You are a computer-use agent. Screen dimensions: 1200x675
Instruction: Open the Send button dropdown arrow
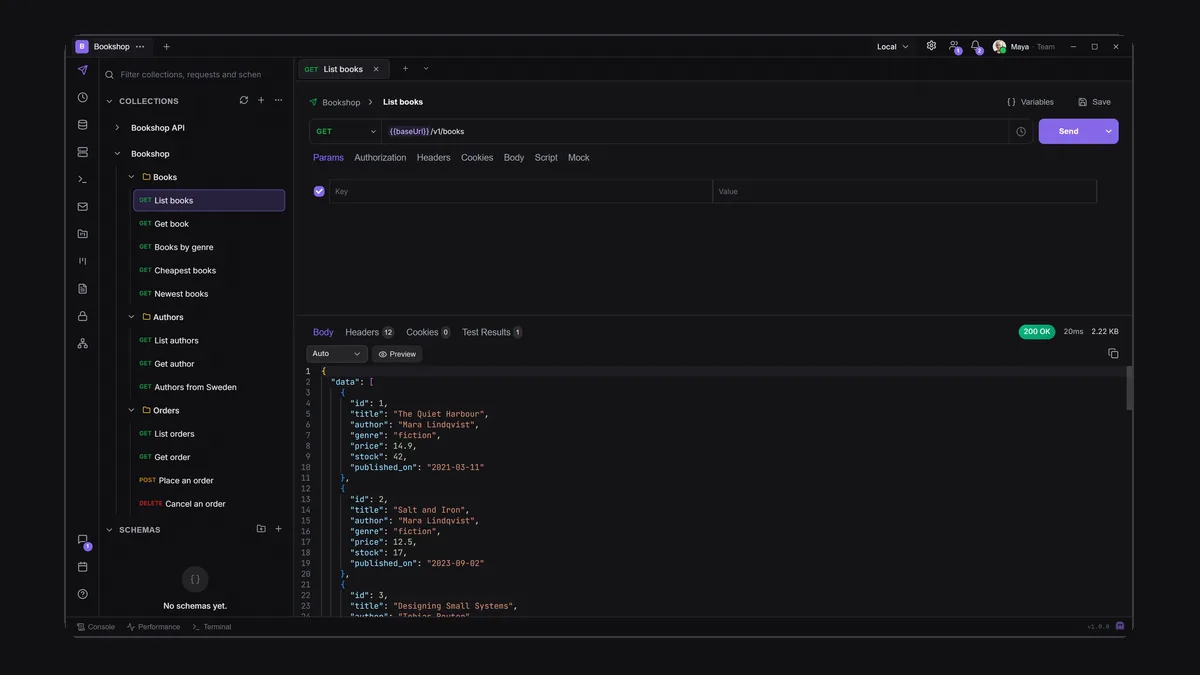tap(1108, 131)
